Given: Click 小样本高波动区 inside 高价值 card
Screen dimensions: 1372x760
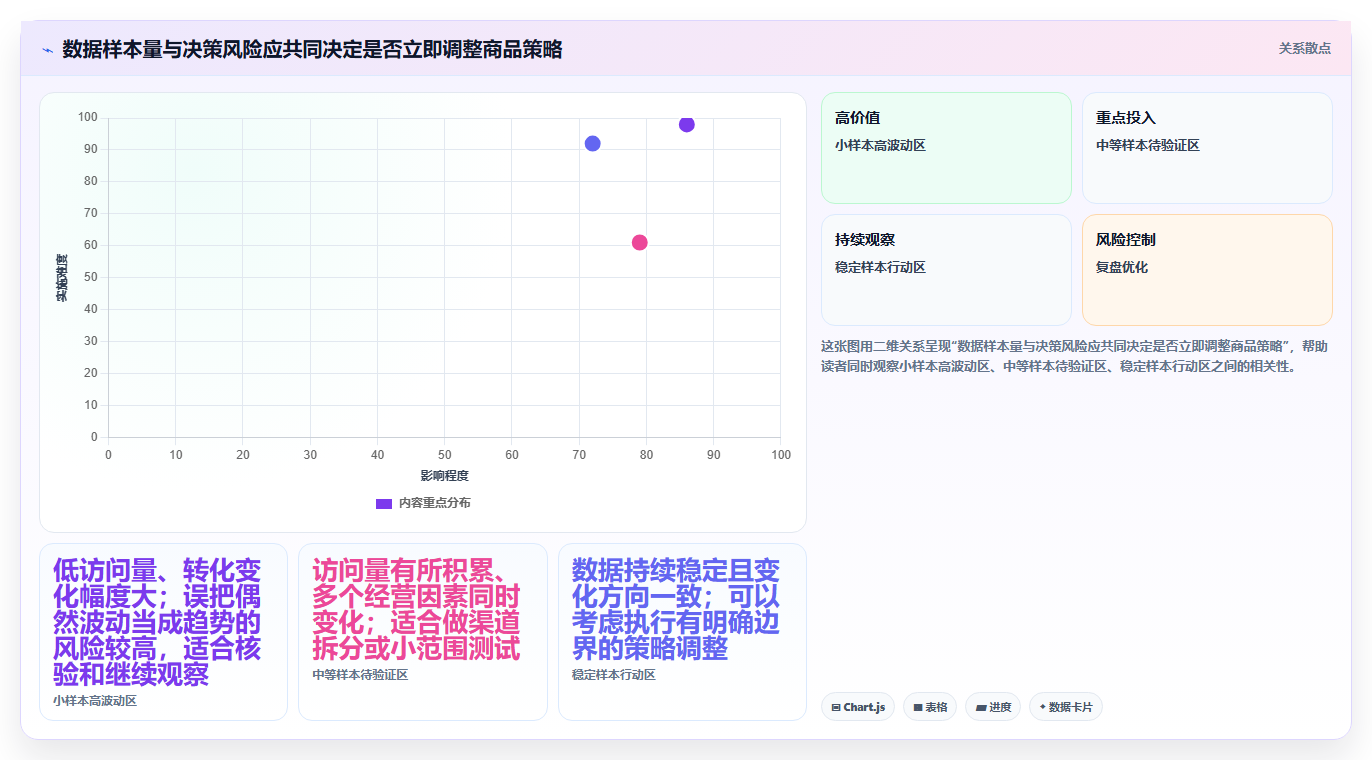Looking at the screenshot, I should tap(880, 145).
